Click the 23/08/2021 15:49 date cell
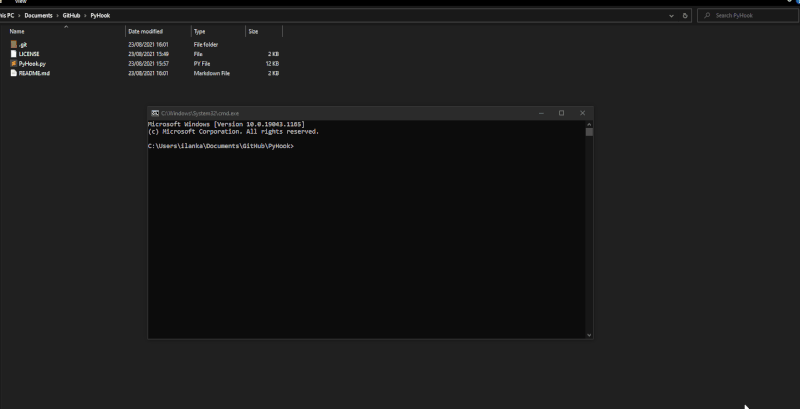 point(148,54)
